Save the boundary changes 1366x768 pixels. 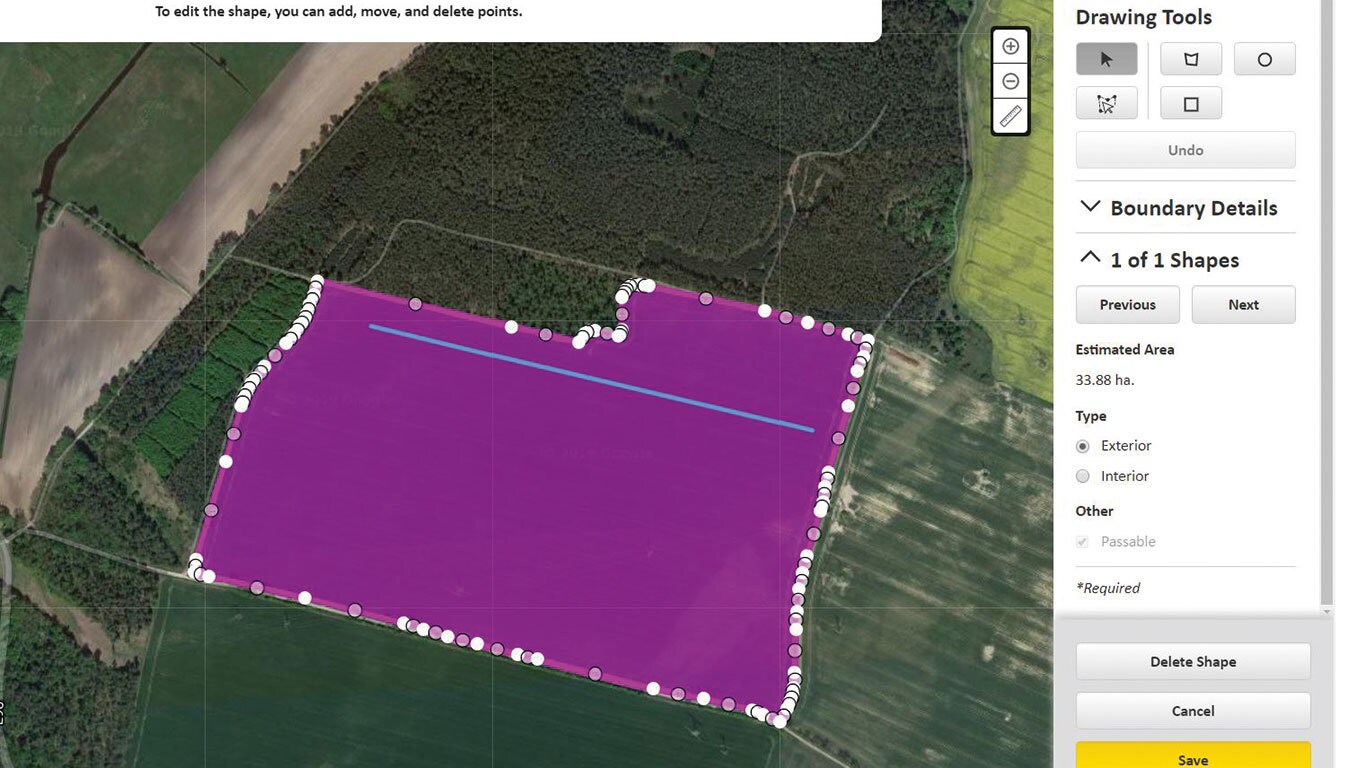(1192, 757)
